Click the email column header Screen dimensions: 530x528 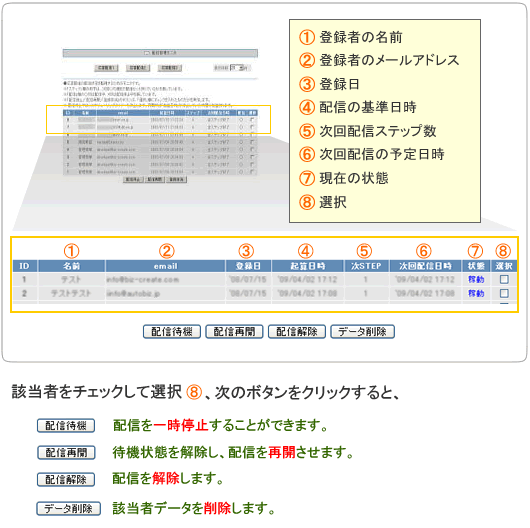(x=165, y=266)
